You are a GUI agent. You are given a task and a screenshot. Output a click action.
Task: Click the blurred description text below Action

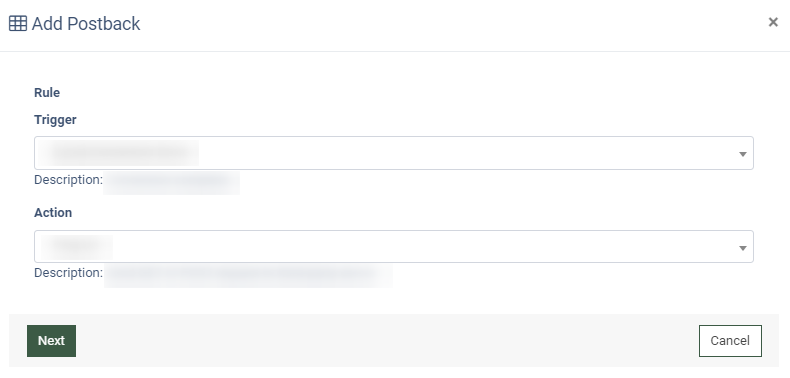(248, 275)
